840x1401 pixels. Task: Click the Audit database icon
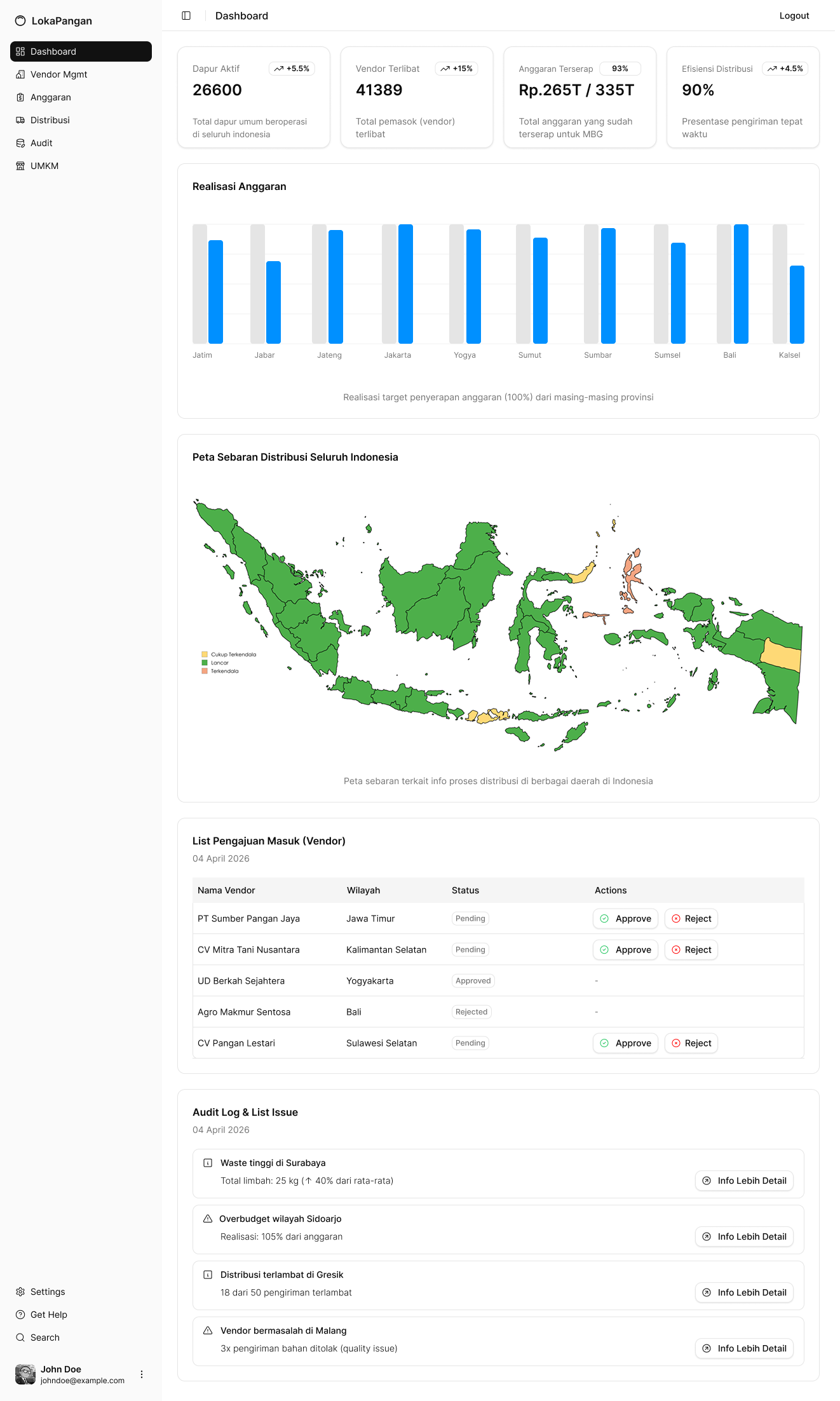tap(20, 143)
